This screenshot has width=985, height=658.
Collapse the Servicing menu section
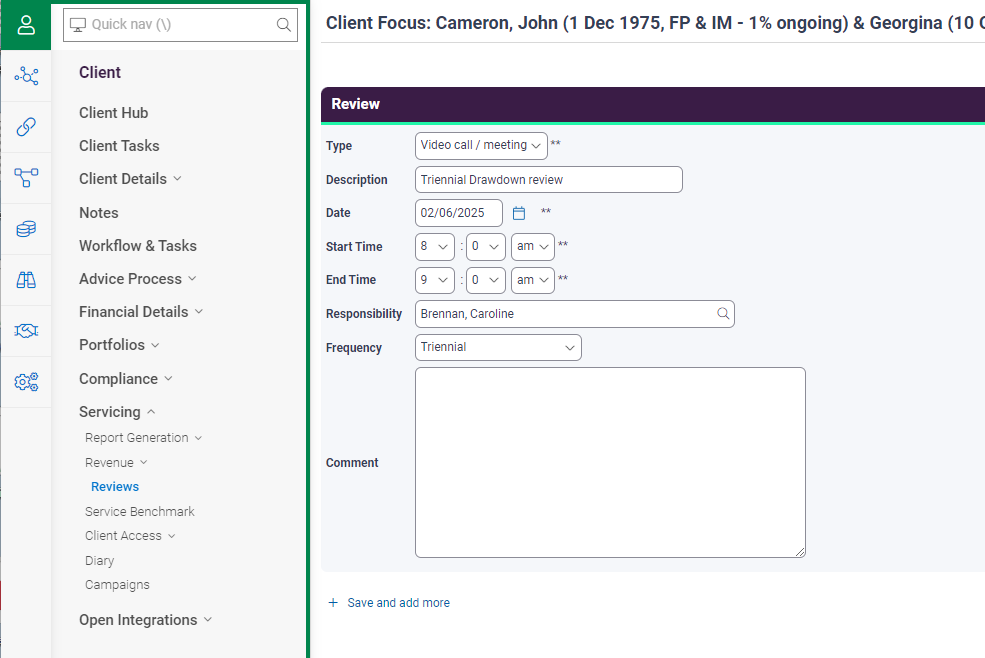click(x=117, y=412)
